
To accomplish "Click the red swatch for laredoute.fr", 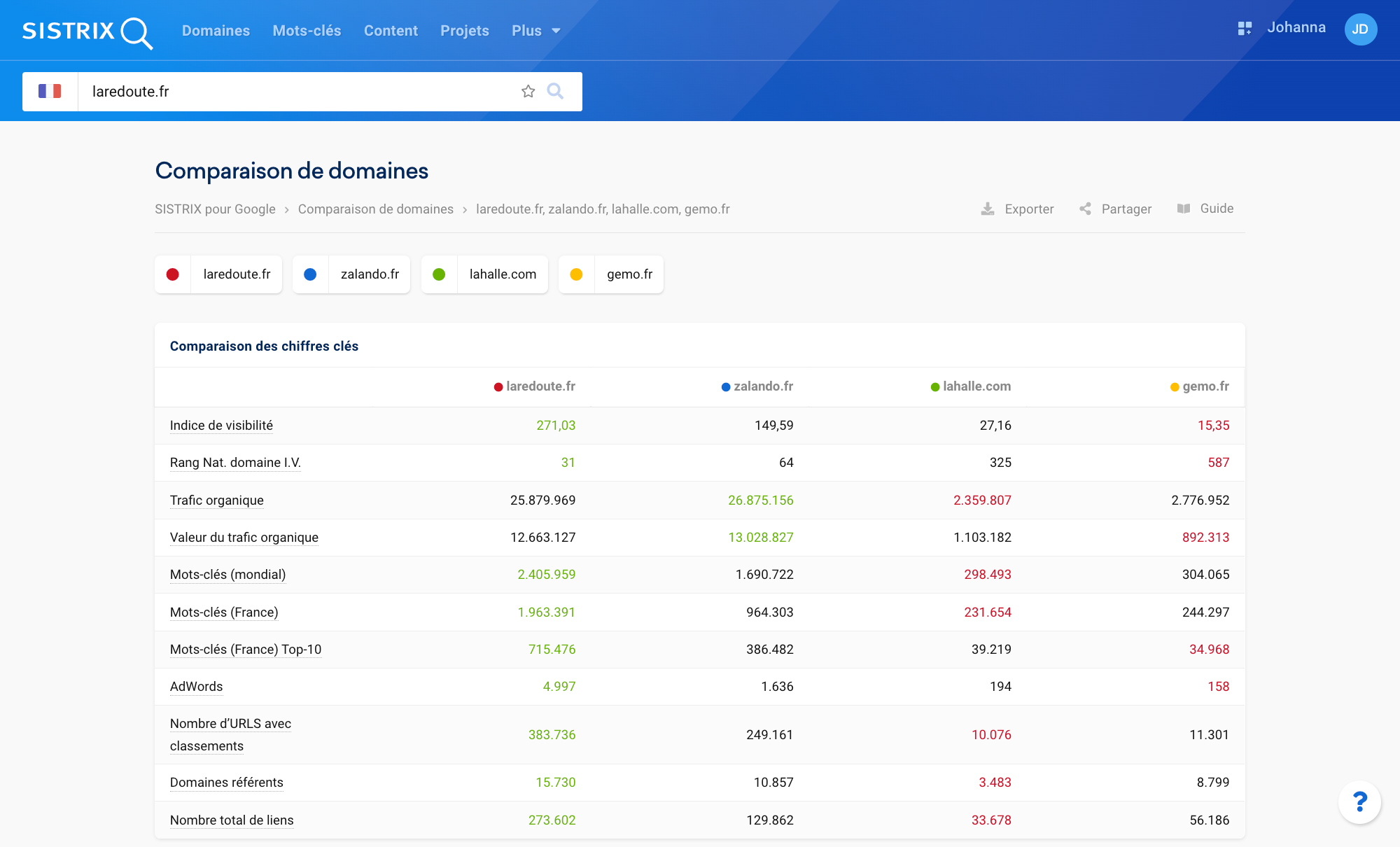I will (173, 274).
